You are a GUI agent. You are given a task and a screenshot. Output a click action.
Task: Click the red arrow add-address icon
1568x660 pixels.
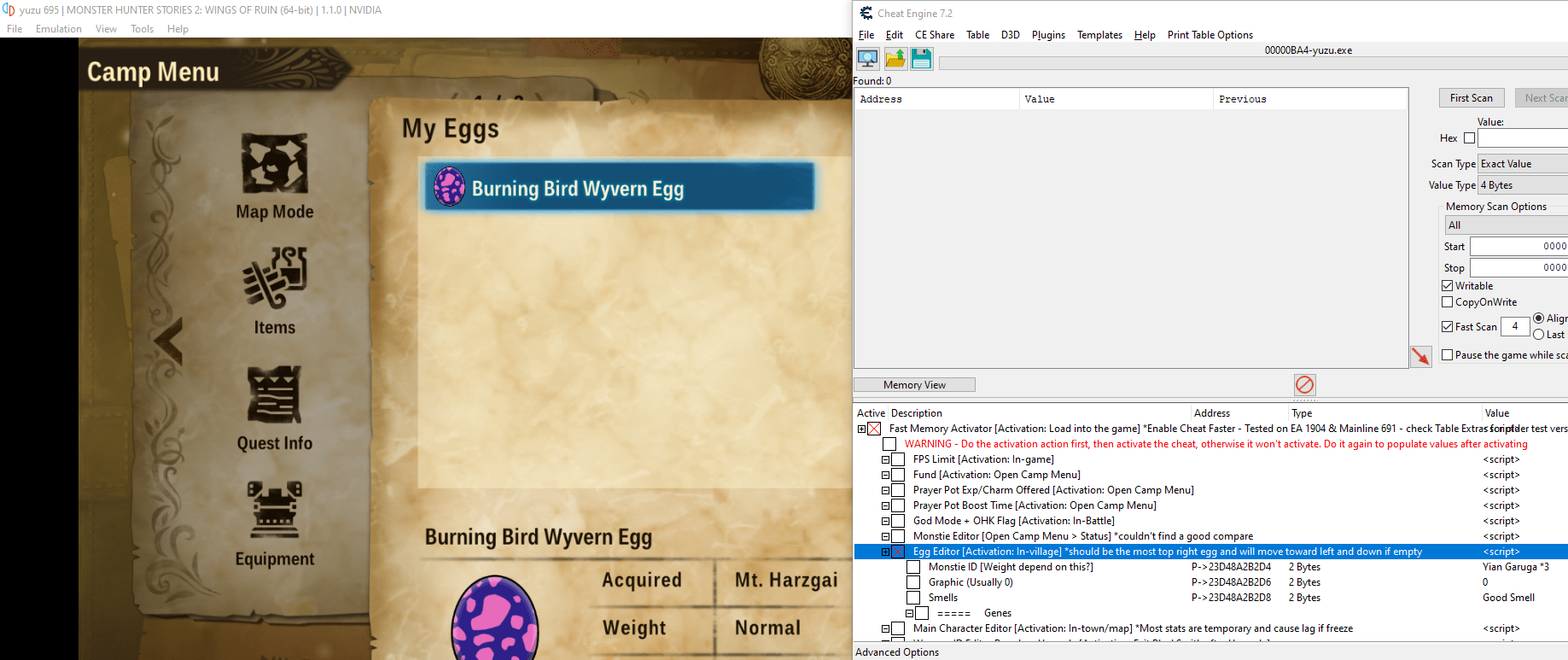(1421, 356)
